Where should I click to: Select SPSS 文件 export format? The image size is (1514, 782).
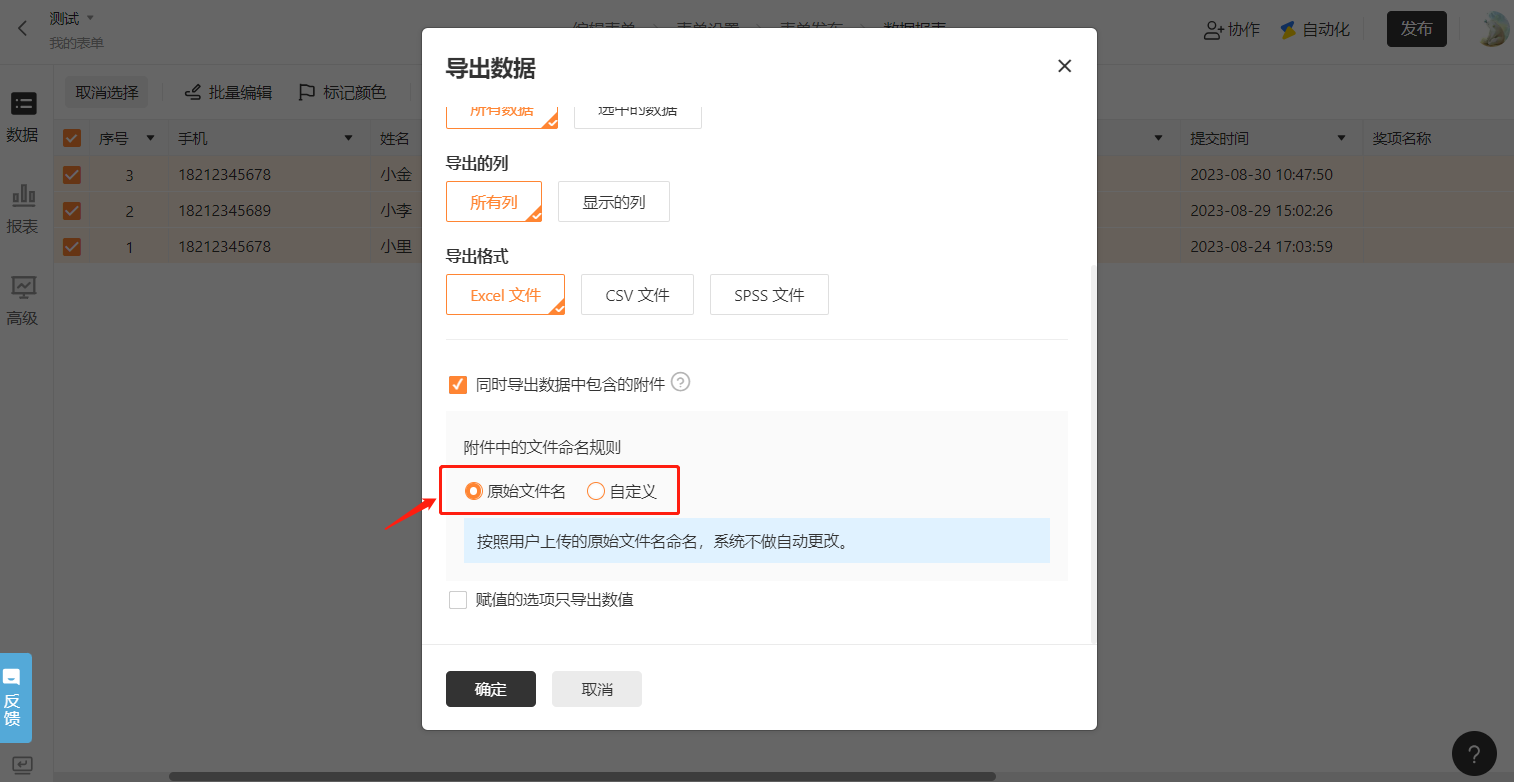click(x=769, y=295)
